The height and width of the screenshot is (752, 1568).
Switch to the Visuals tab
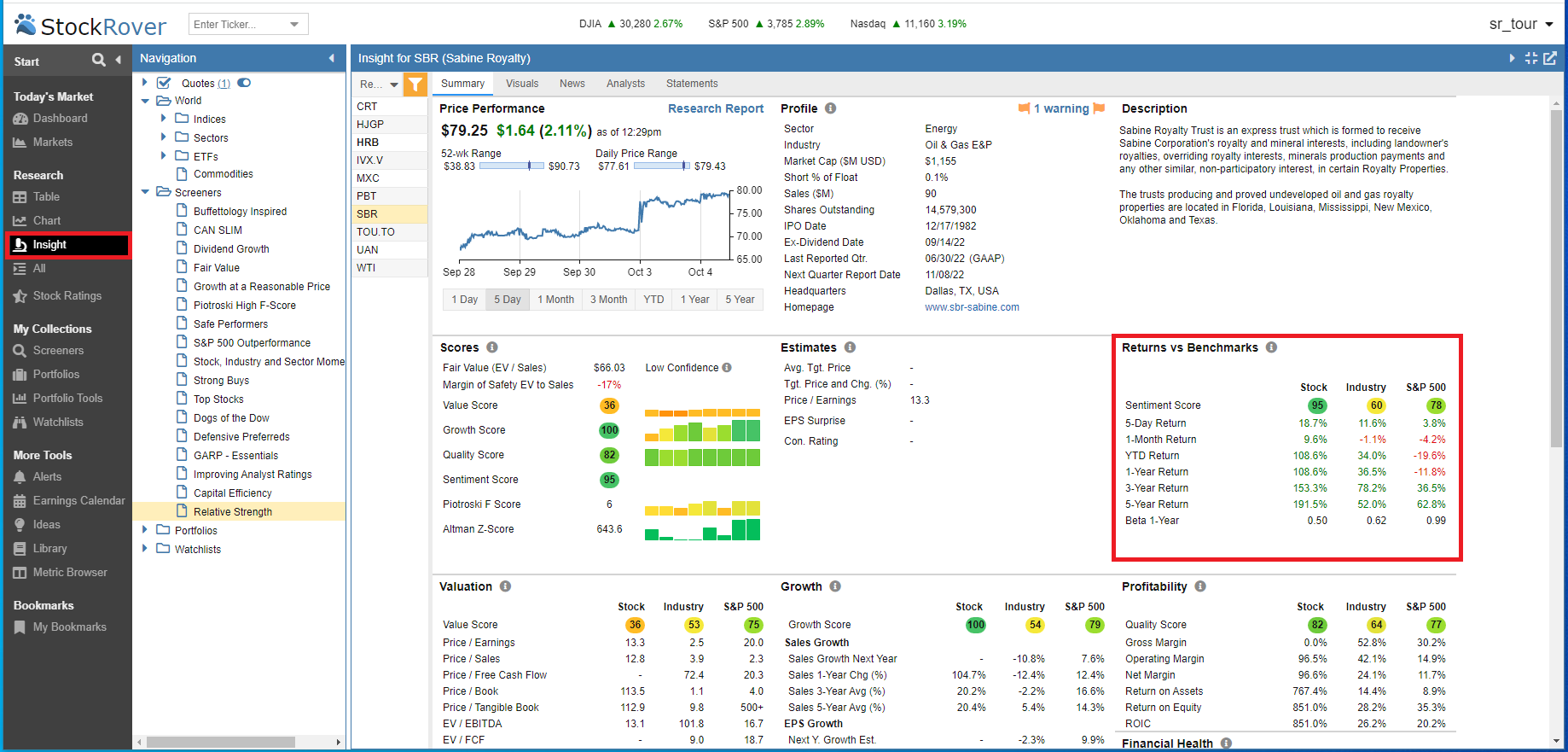(x=522, y=84)
